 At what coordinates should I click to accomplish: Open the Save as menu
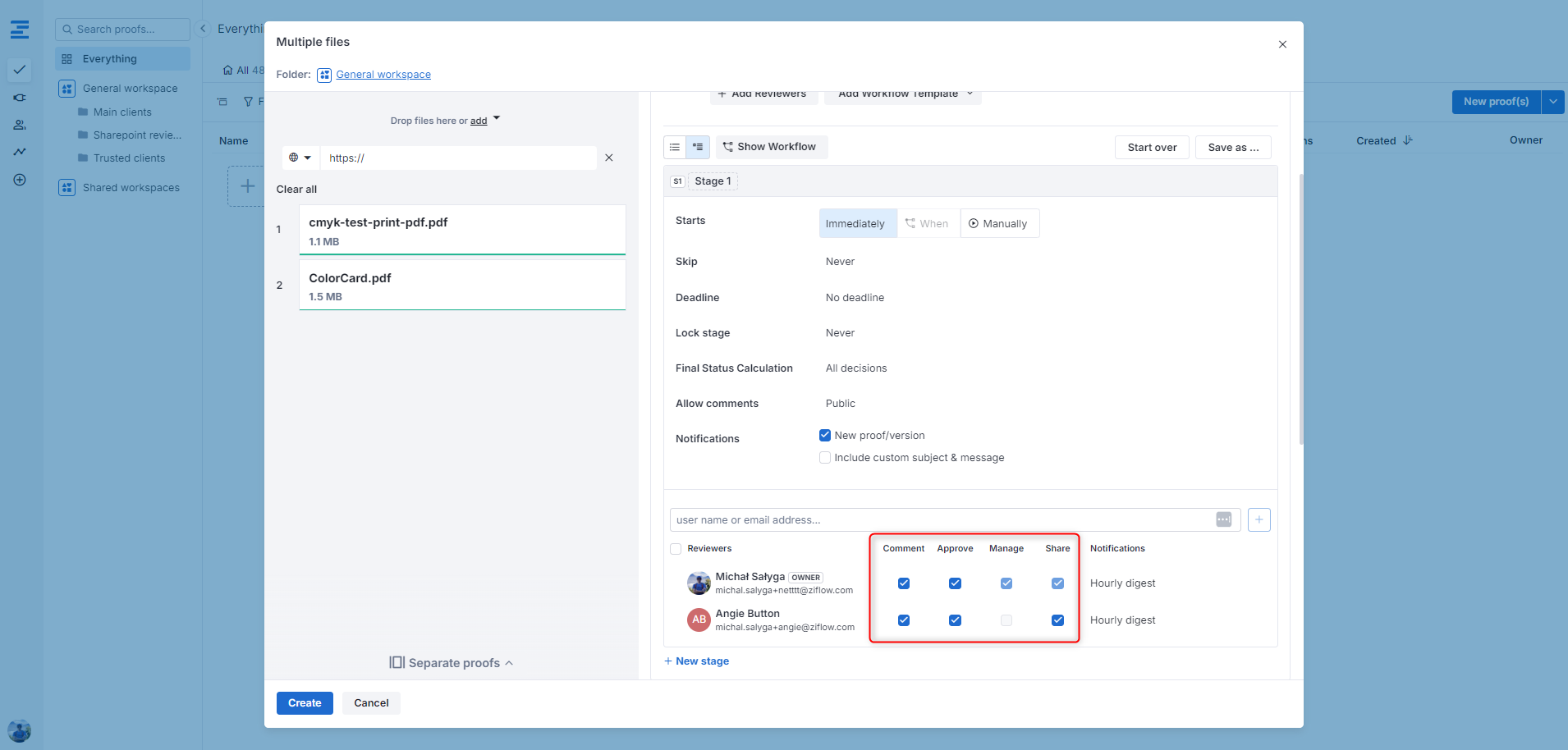[1232, 148]
